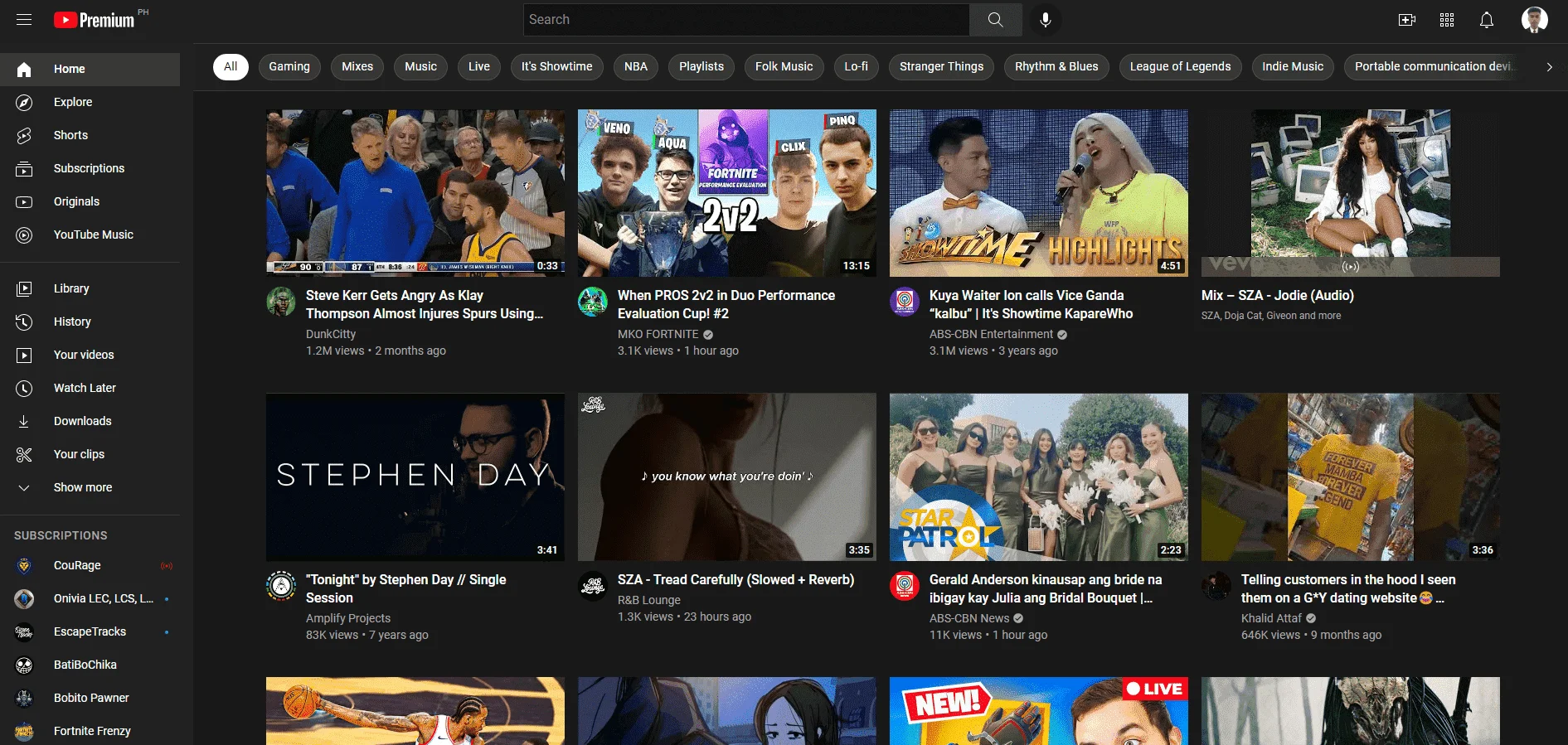This screenshot has height=745, width=1568.
Task: Open Khalid Attaf channel name
Action: click(1271, 619)
